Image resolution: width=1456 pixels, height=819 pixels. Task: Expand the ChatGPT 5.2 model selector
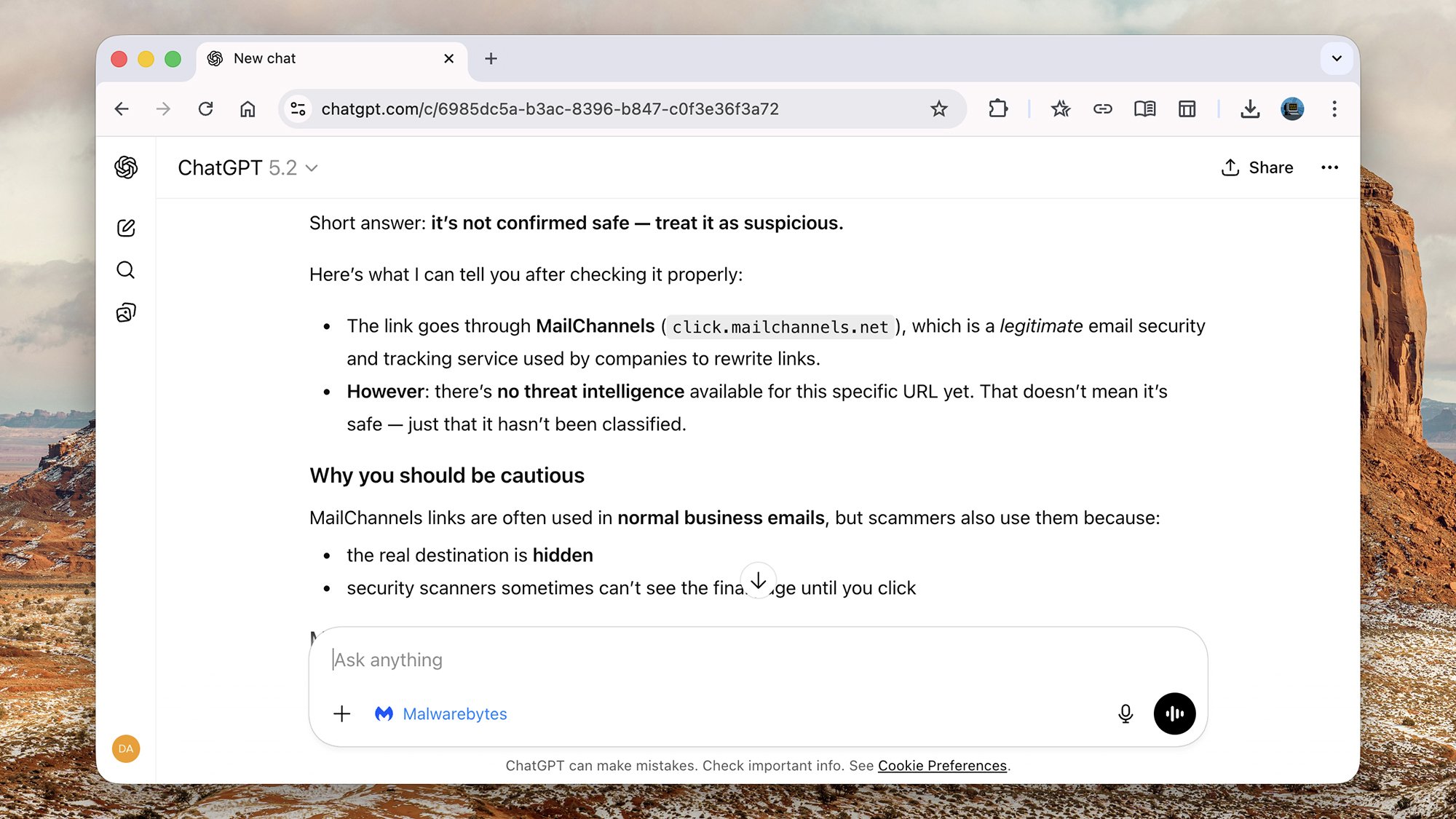(x=248, y=168)
